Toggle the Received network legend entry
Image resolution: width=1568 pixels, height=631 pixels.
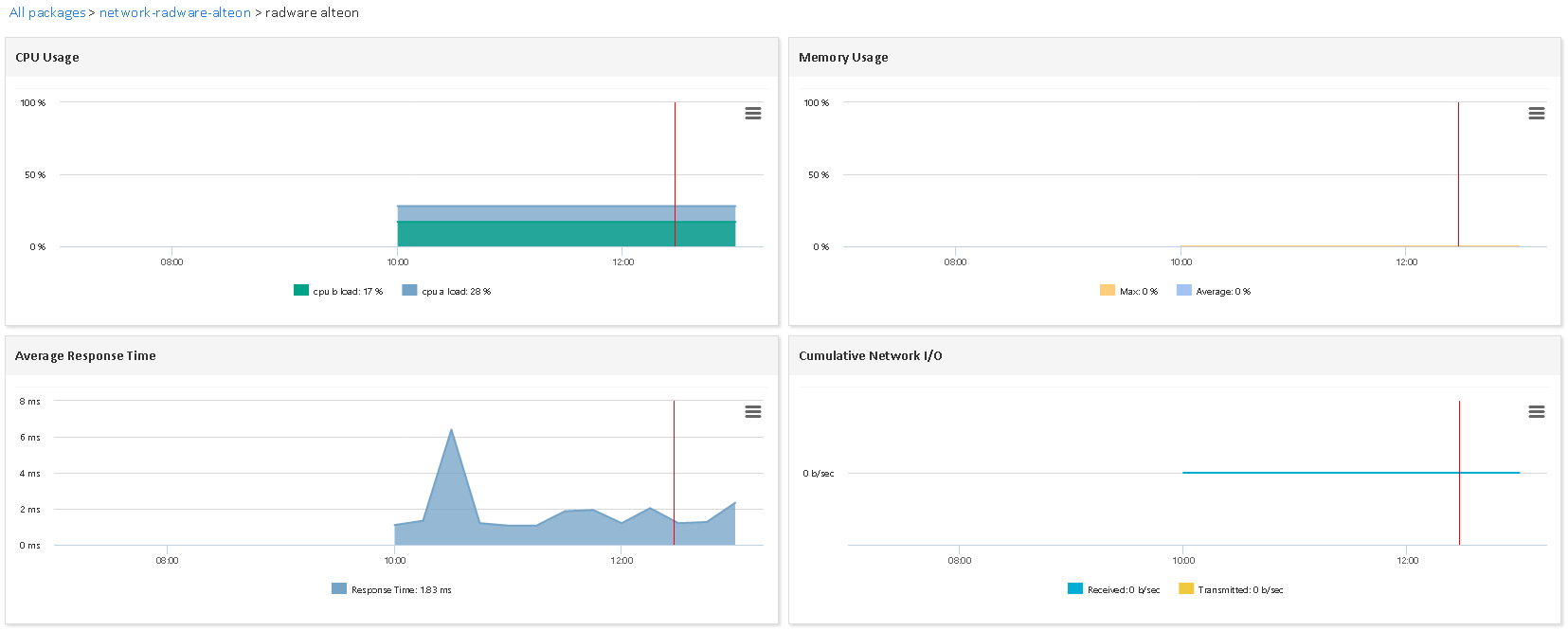(1124, 590)
